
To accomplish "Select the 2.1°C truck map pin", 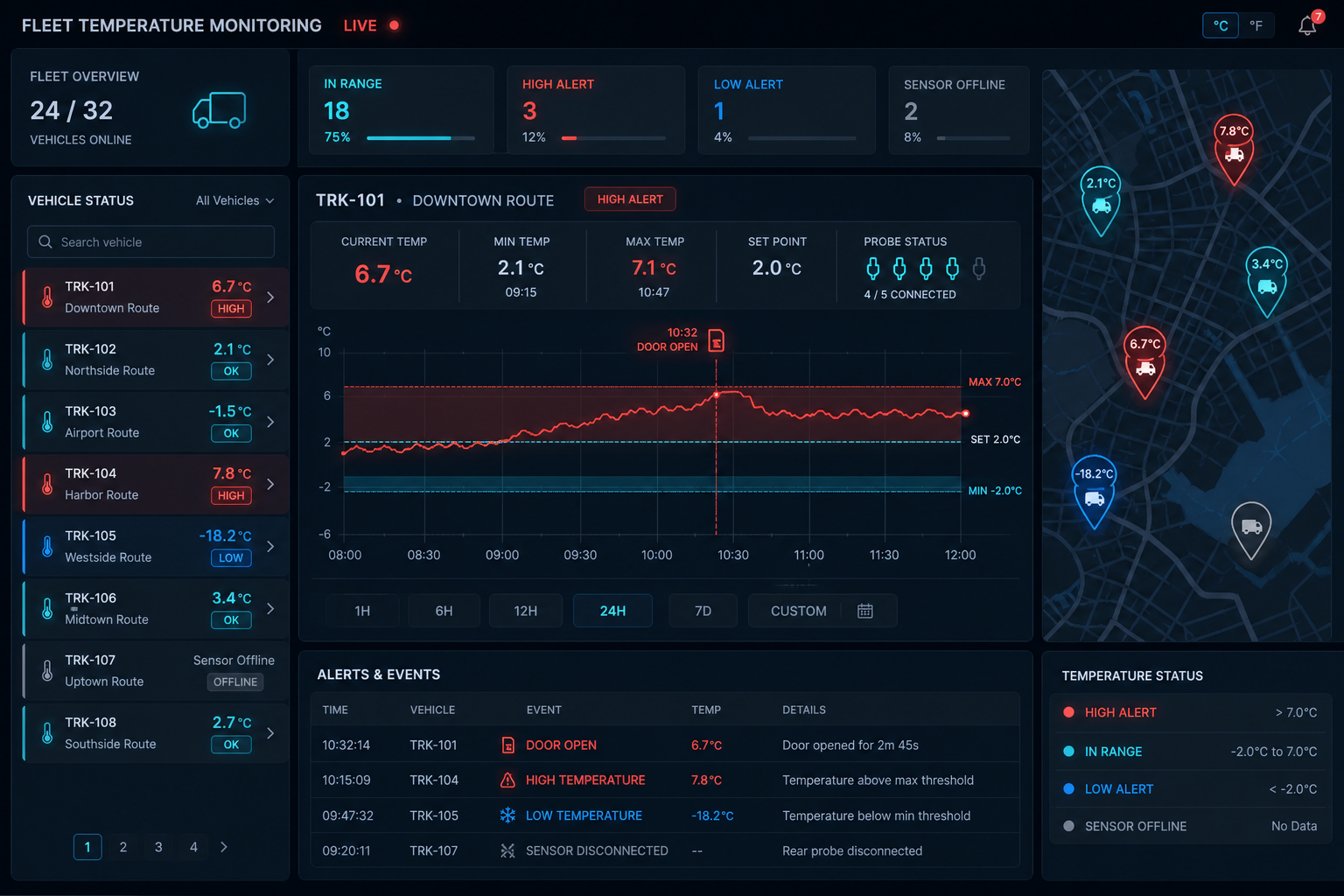I will [x=1102, y=200].
